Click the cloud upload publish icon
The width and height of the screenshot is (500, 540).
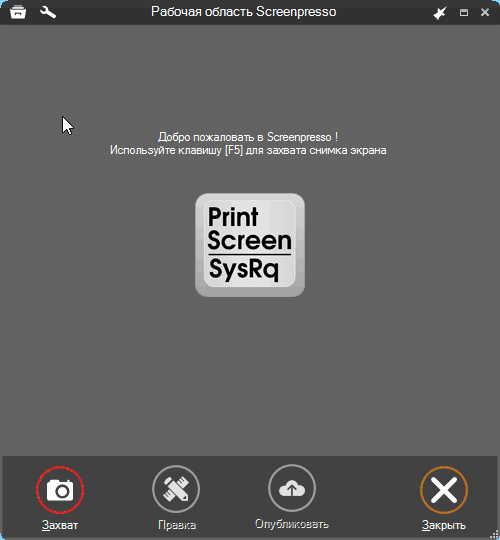(292, 488)
